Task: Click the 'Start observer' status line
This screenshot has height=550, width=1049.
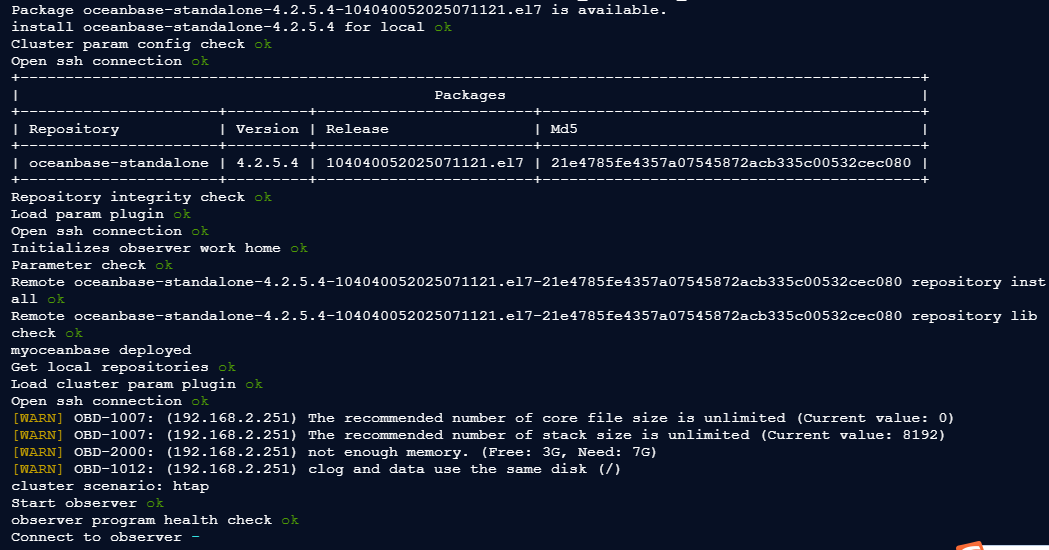Action: tap(75, 503)
